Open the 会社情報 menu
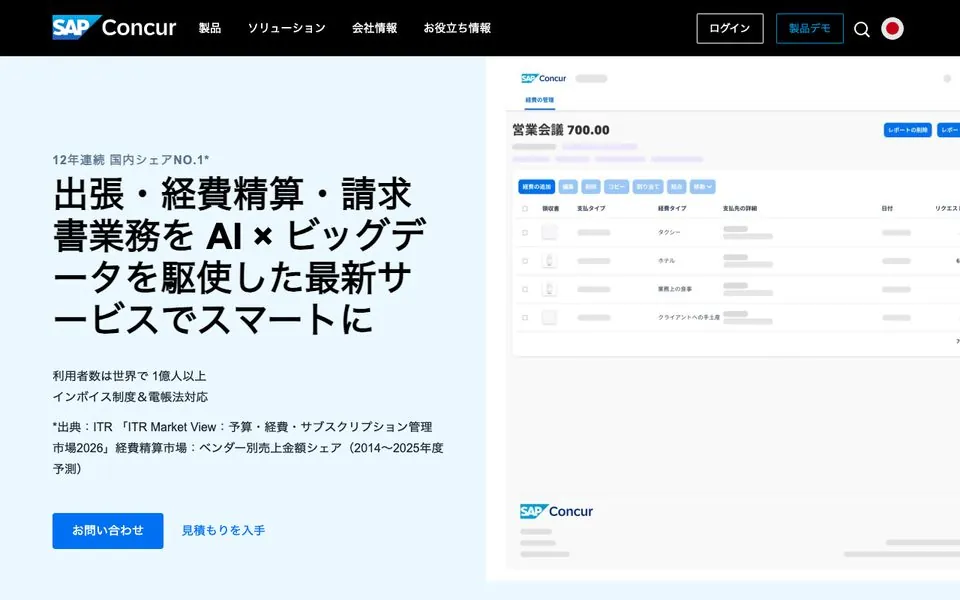 [375, 28]
